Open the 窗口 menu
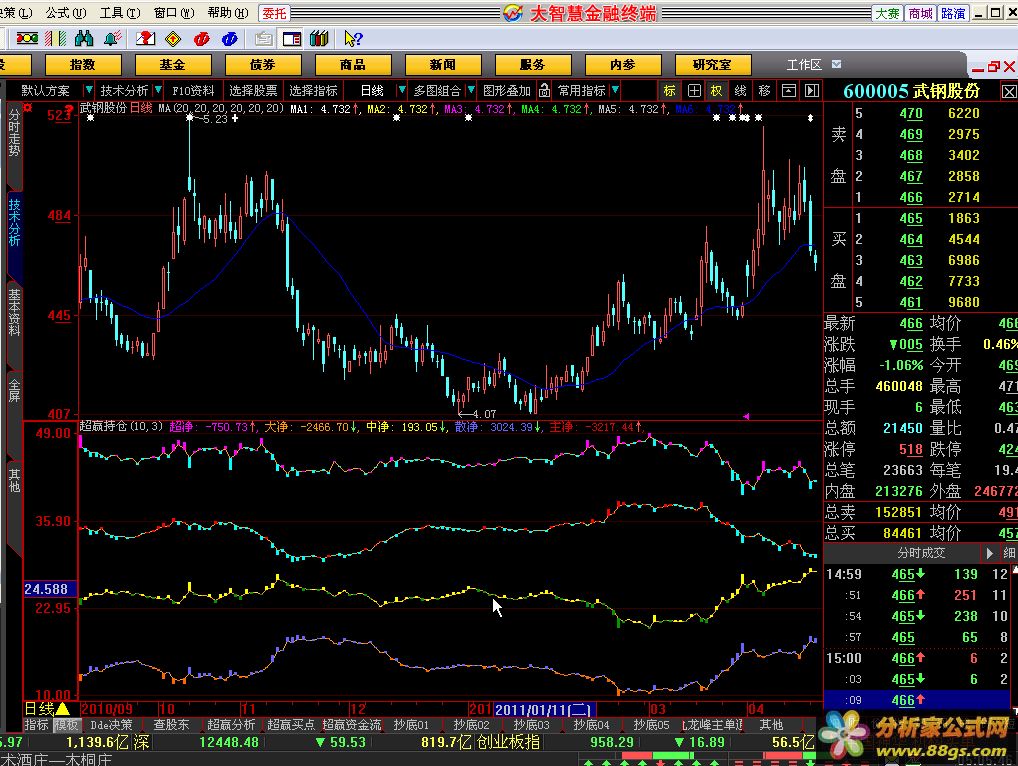 point(174,12)
